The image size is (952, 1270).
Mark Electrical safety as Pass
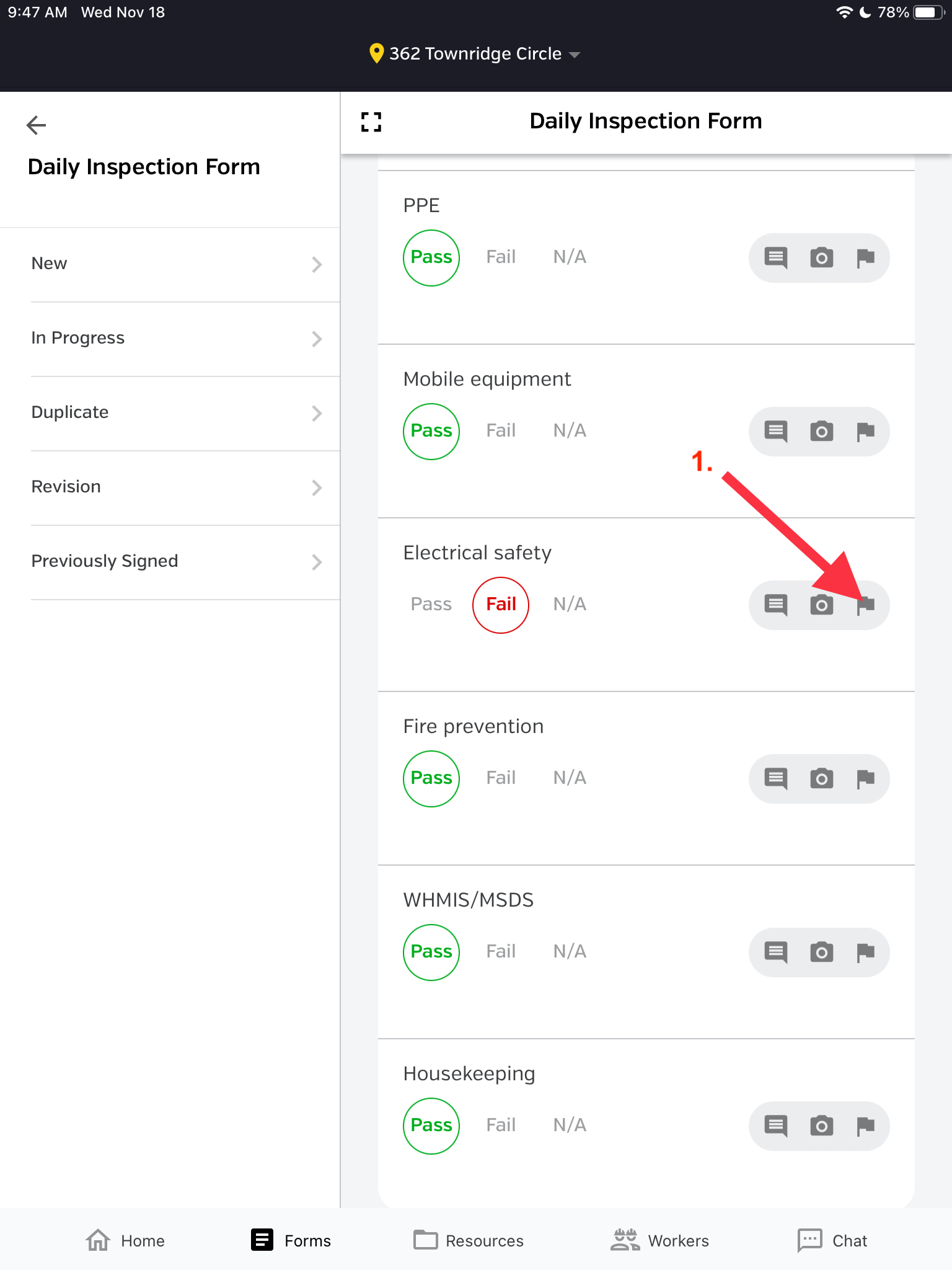[x=431, y=605]
